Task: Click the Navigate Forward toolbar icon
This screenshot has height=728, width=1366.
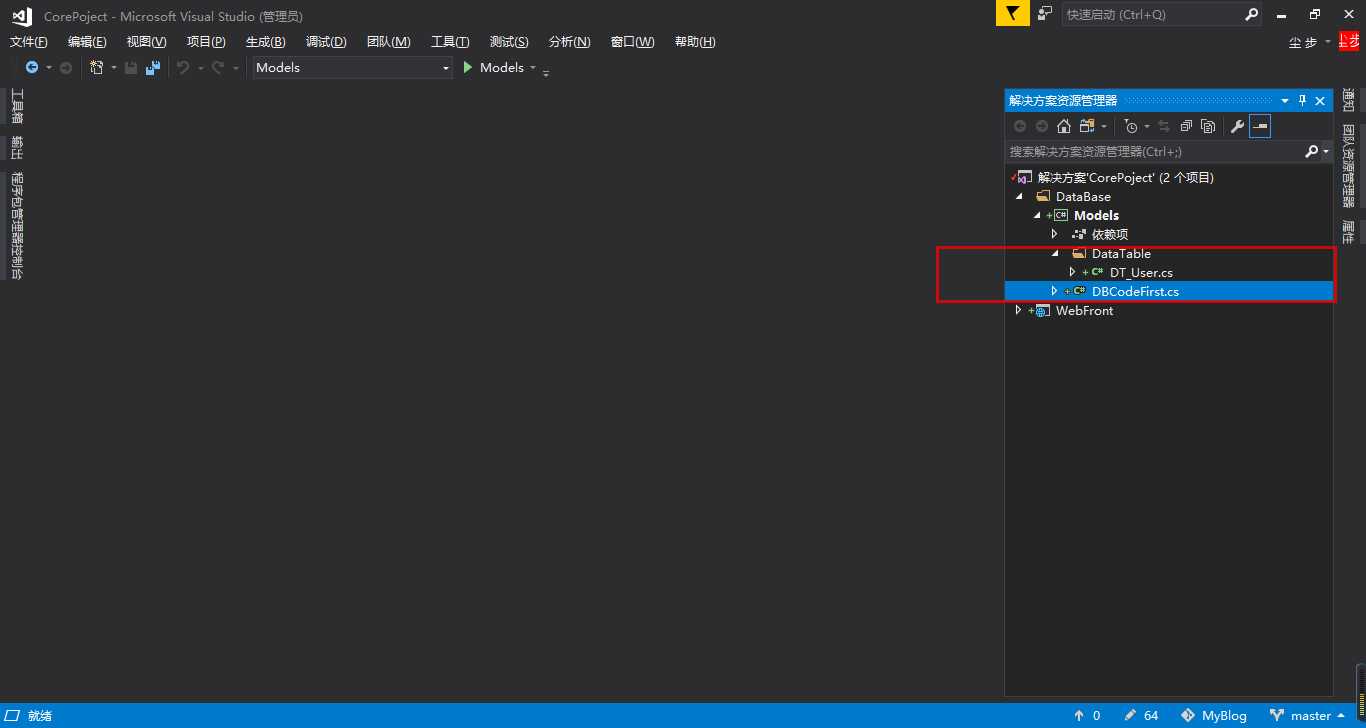Action: 66,67
